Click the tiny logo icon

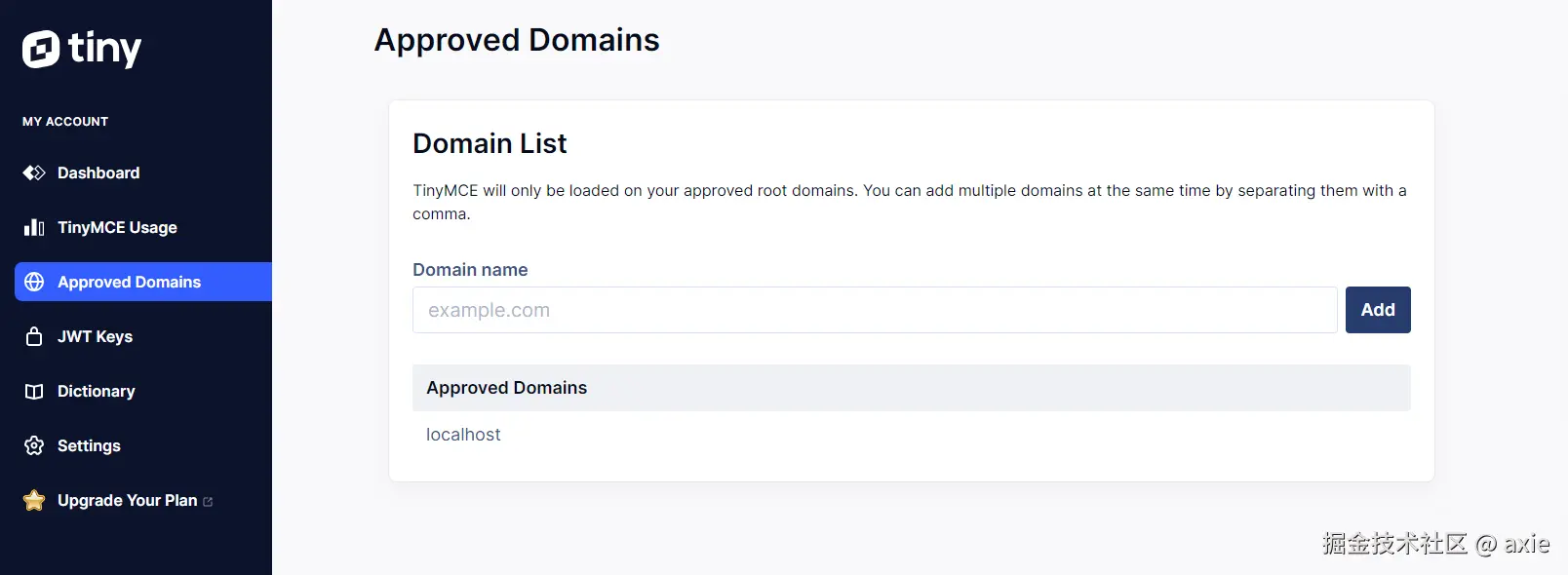tap(41, 49)
